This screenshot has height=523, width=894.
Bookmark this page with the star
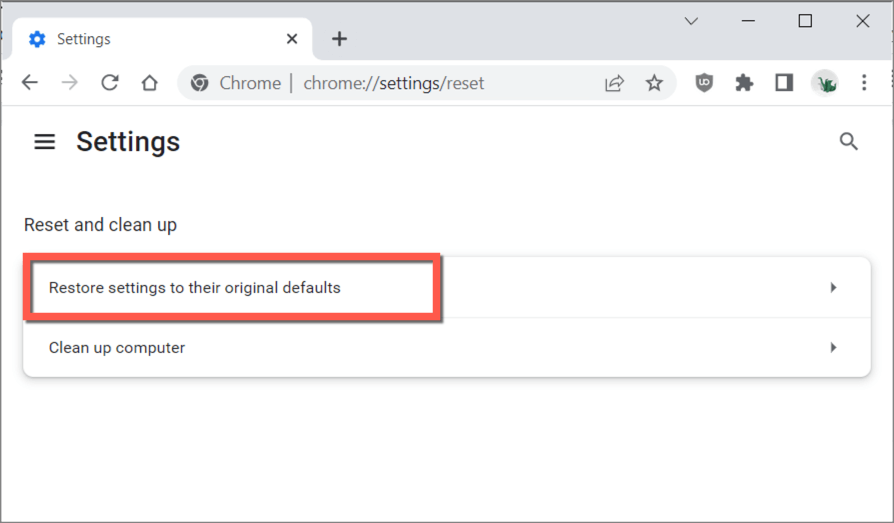point(654,83)
